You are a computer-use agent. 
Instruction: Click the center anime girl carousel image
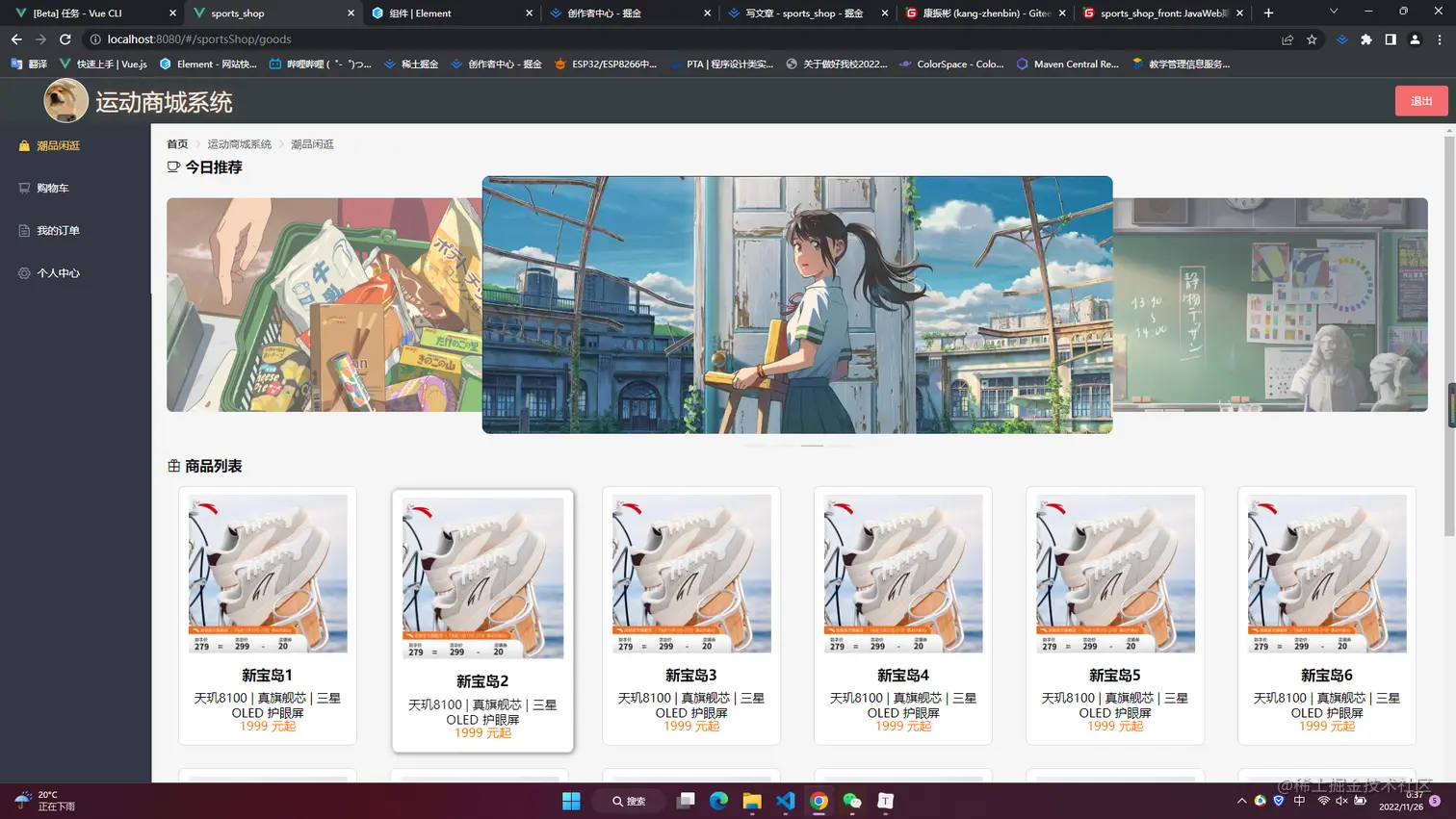(797, 304)
